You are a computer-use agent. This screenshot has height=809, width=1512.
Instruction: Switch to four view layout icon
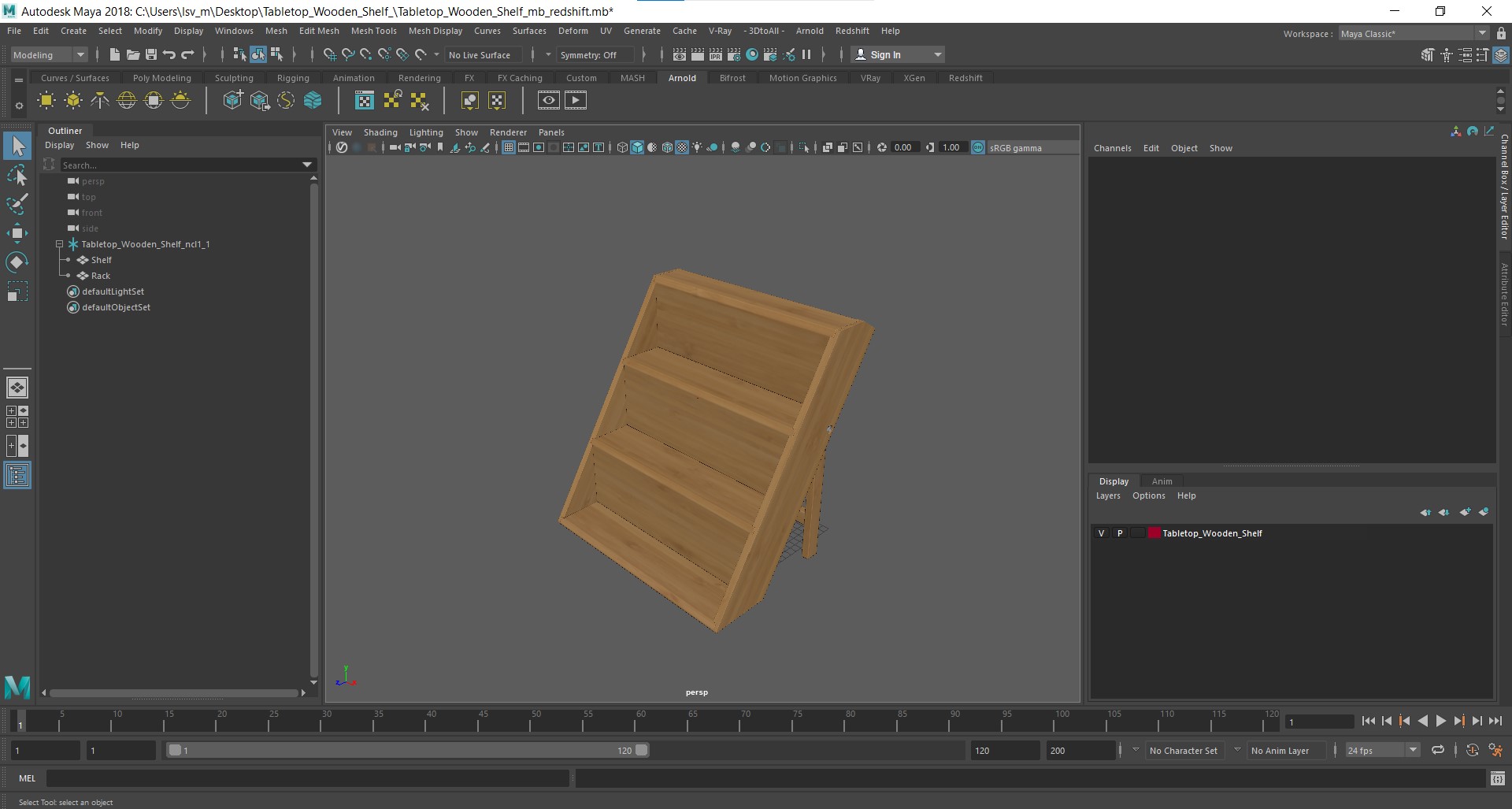click(17, 417)
